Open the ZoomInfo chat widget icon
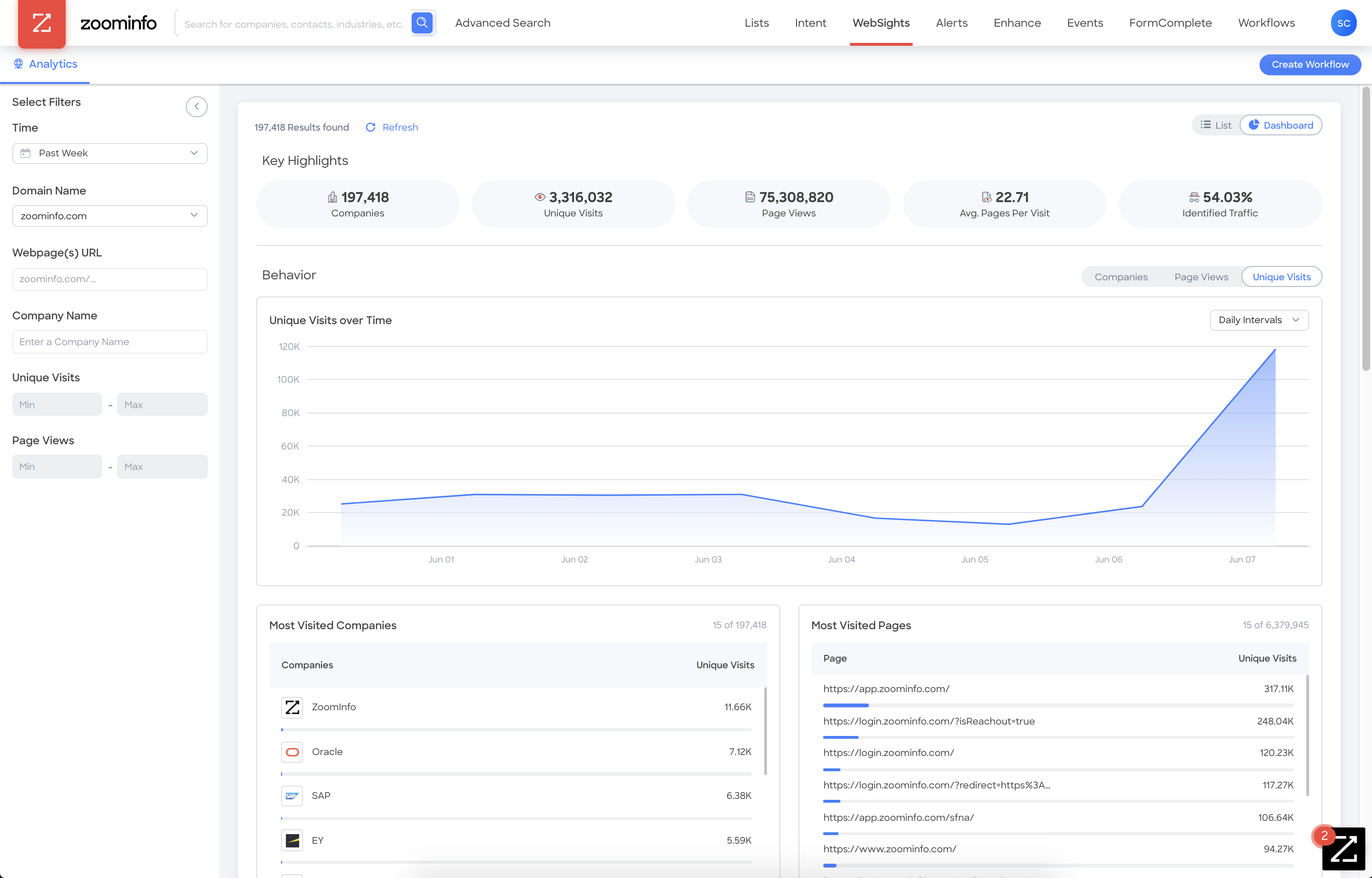The height and width of the screenshot is (878, 1372). pyautogui.click(x=1343, y=848)
